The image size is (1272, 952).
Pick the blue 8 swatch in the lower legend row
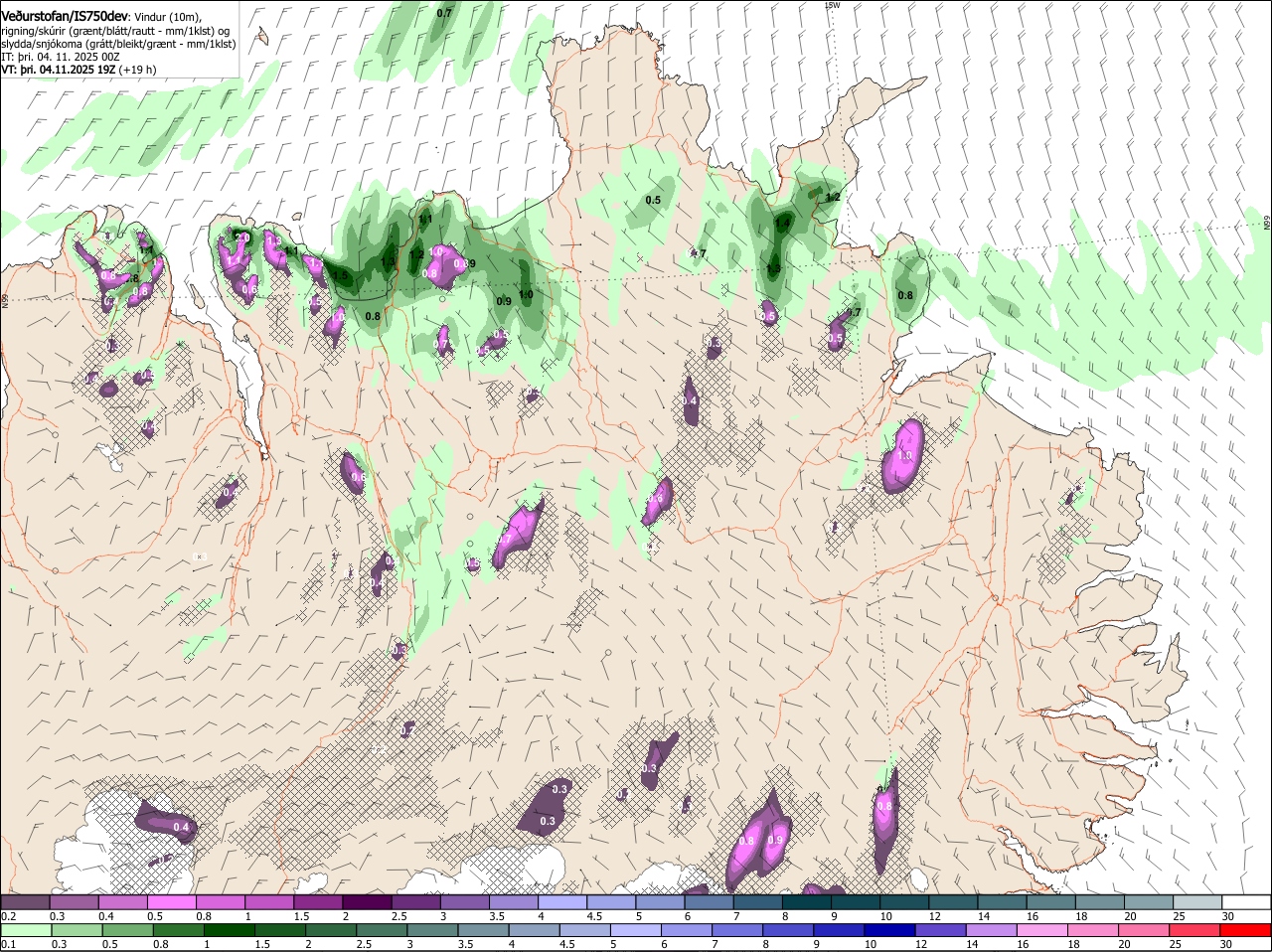click(789, 929)
